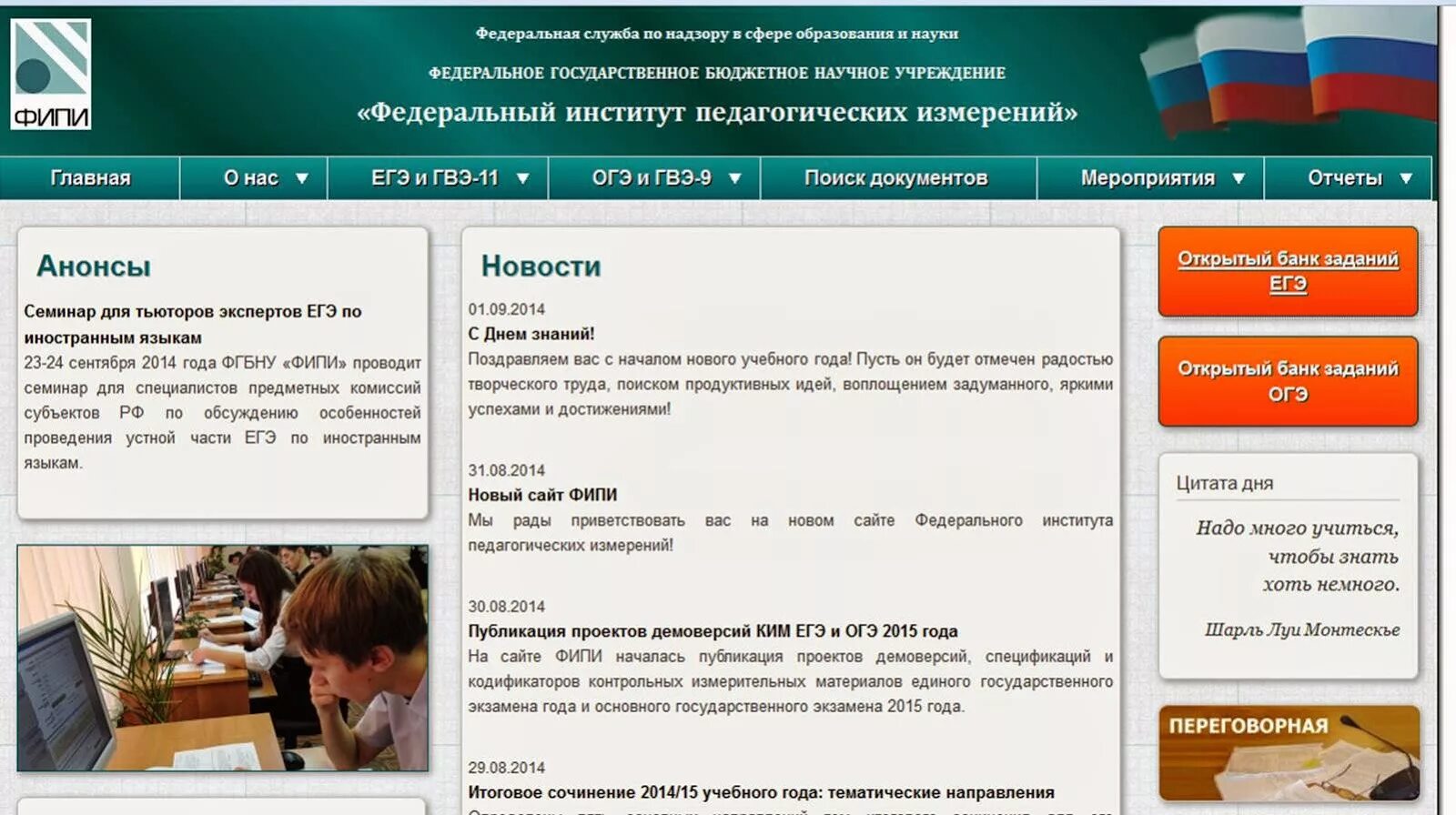The image size is (1456, 815).
Task: Open announcement Семинар для тьюторов экспертов ЕГЭ
Action: click(x=193, y=324)
